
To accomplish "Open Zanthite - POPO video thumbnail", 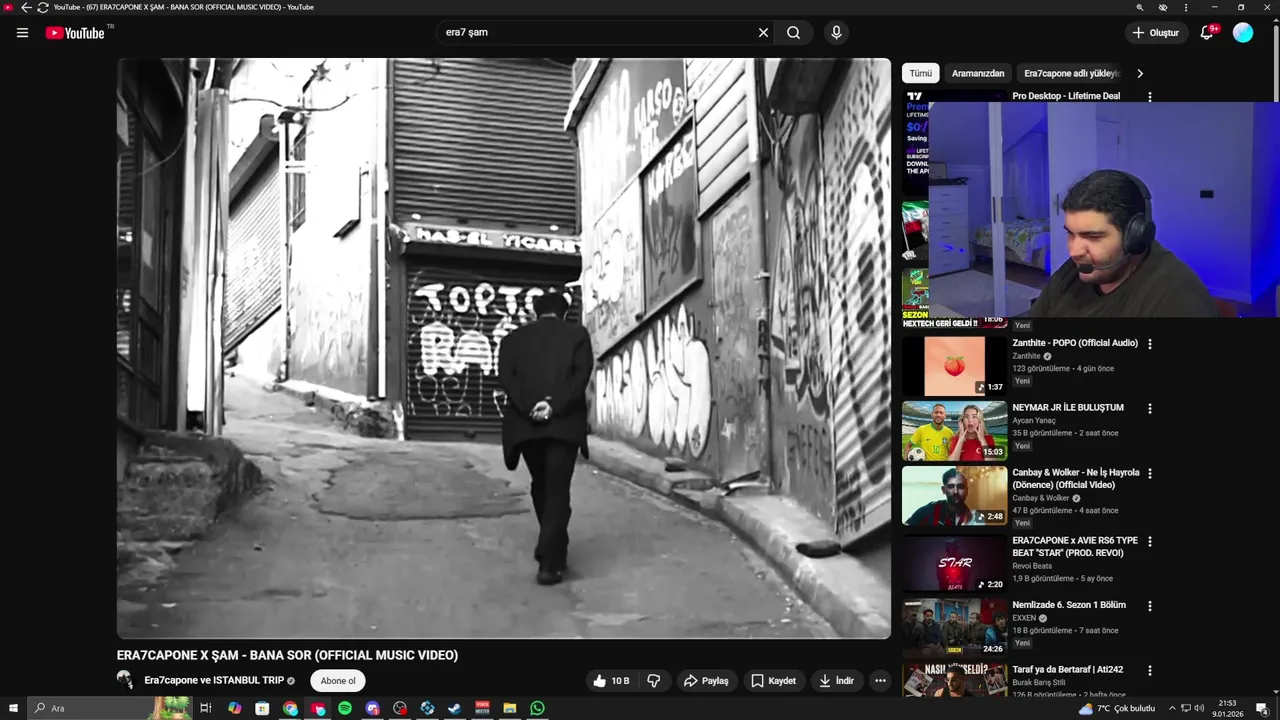I will click(x=954, y=366).
